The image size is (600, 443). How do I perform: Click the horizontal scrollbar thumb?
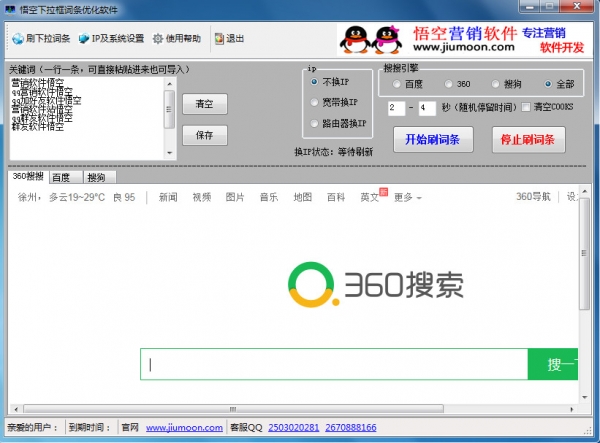[x=233, y=409]
